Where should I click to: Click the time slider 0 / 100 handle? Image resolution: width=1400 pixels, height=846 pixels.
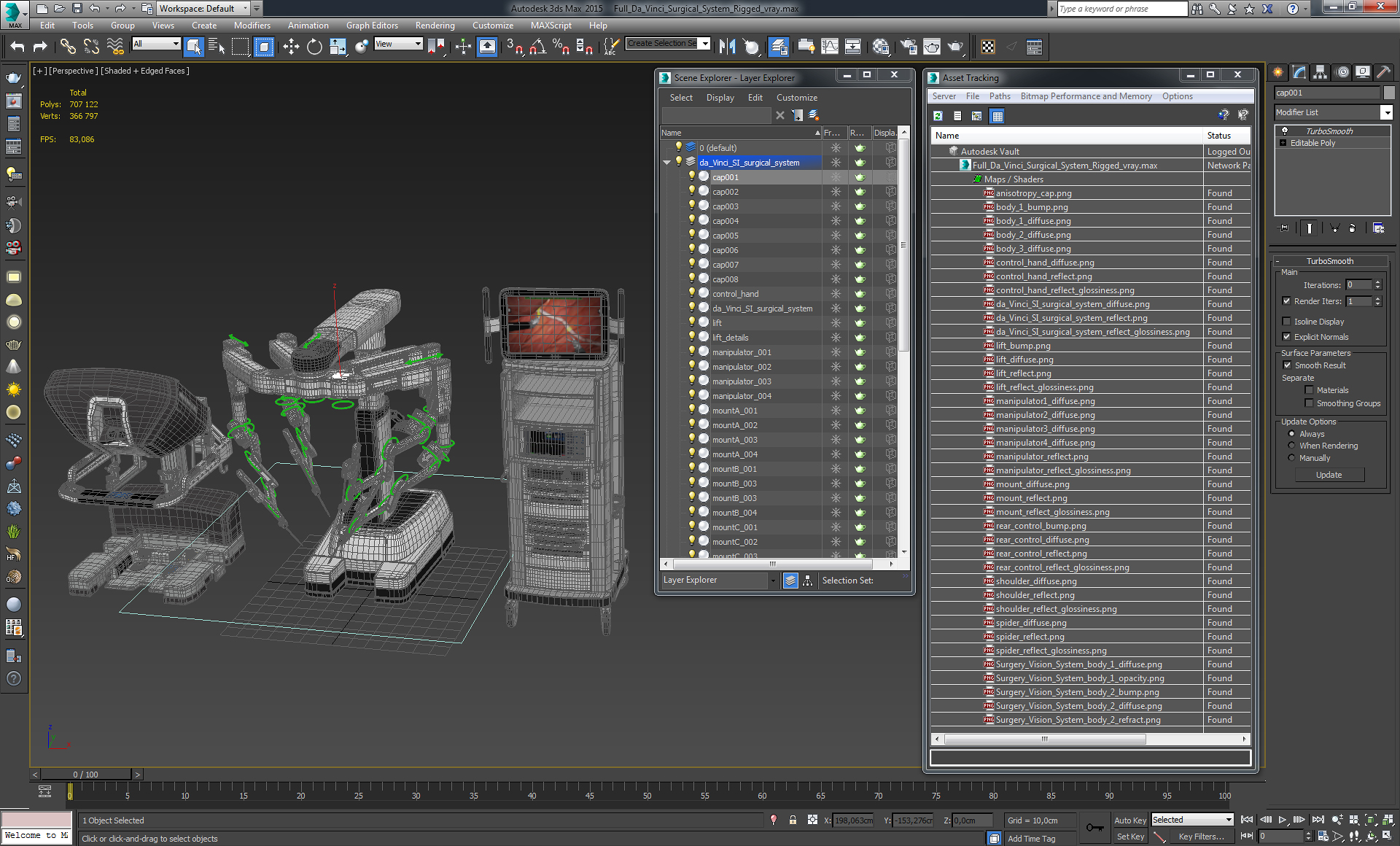[x=86, y=775]
